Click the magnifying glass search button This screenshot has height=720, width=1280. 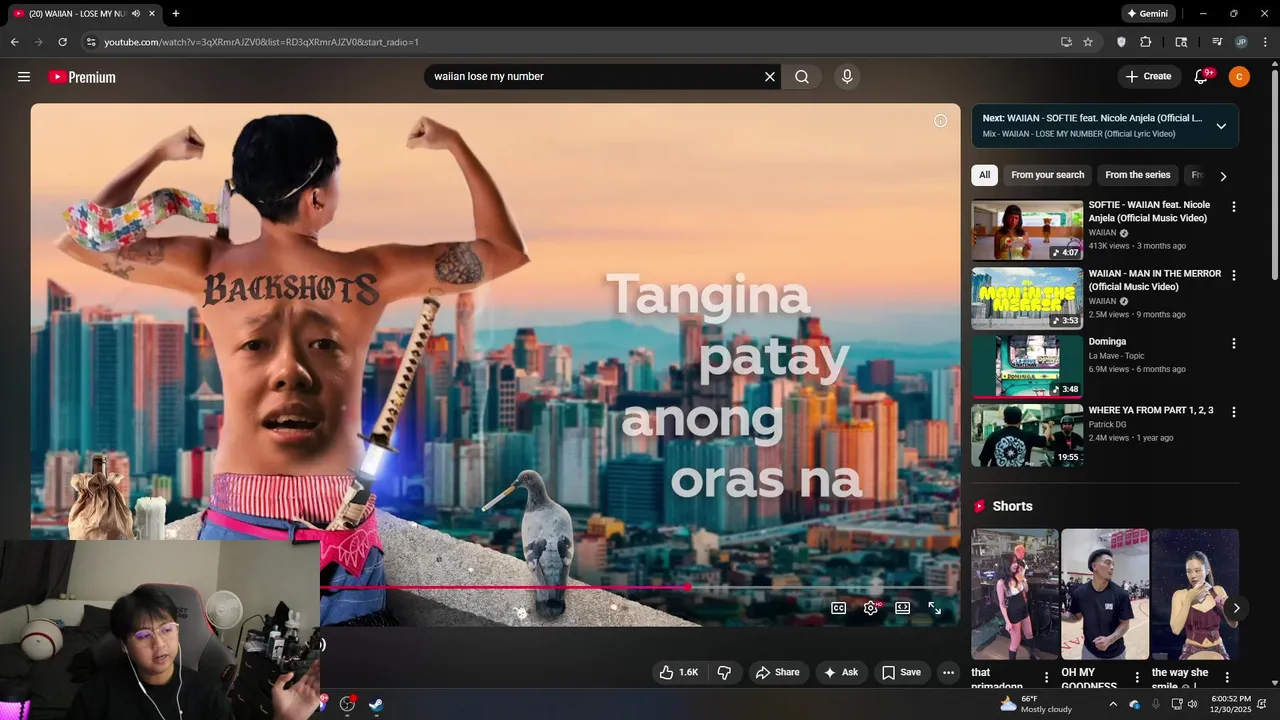(802, 77)
